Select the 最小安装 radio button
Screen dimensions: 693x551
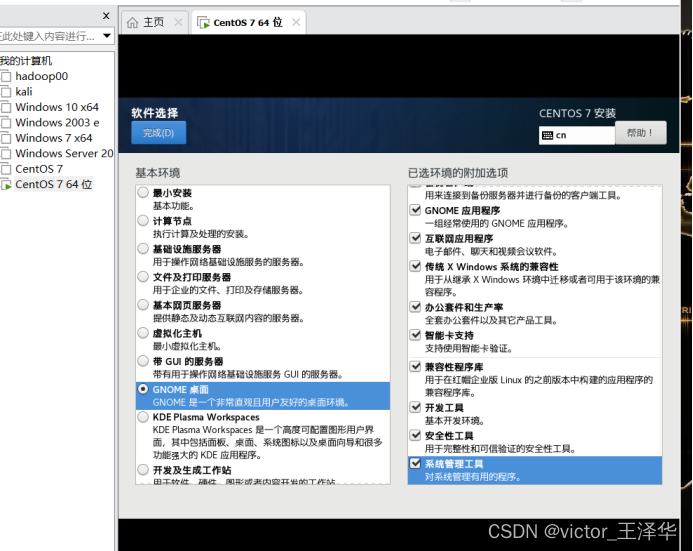[x=143, y=192]
